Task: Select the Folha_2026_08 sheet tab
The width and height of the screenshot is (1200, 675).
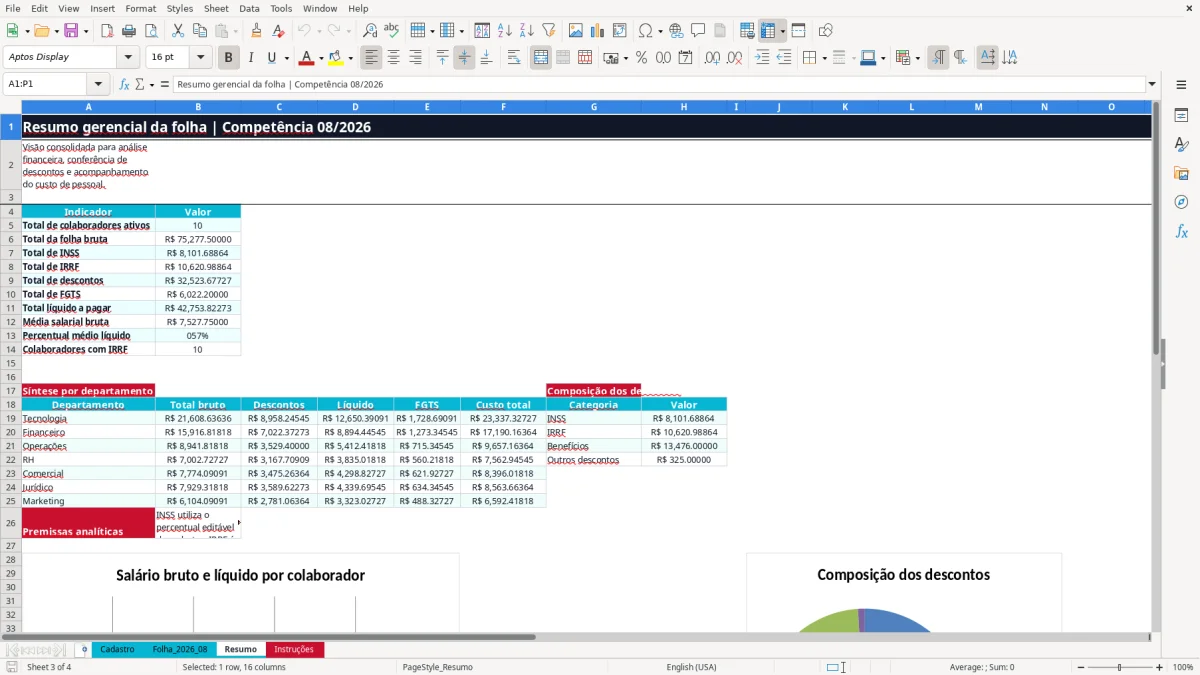Action: click(180, 649)
